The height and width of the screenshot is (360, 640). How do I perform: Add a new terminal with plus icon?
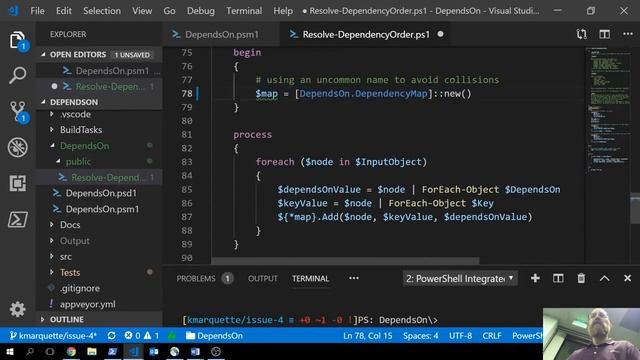(x=535, y=278)
